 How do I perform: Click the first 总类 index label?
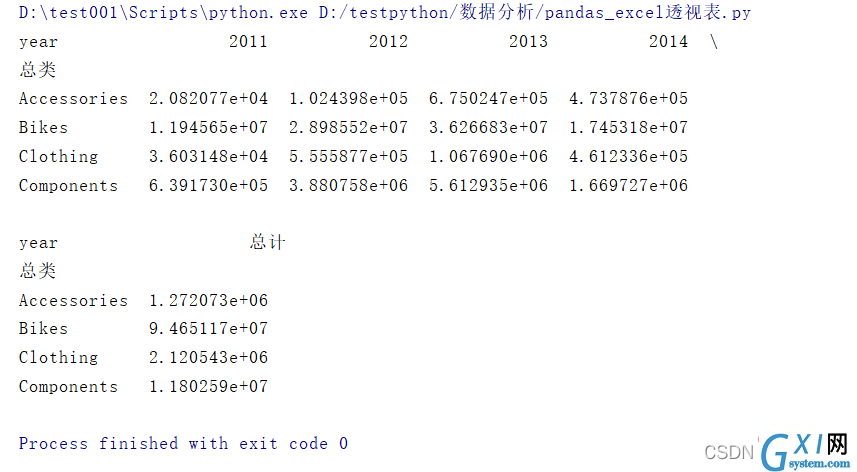click(x=38, y=69)
